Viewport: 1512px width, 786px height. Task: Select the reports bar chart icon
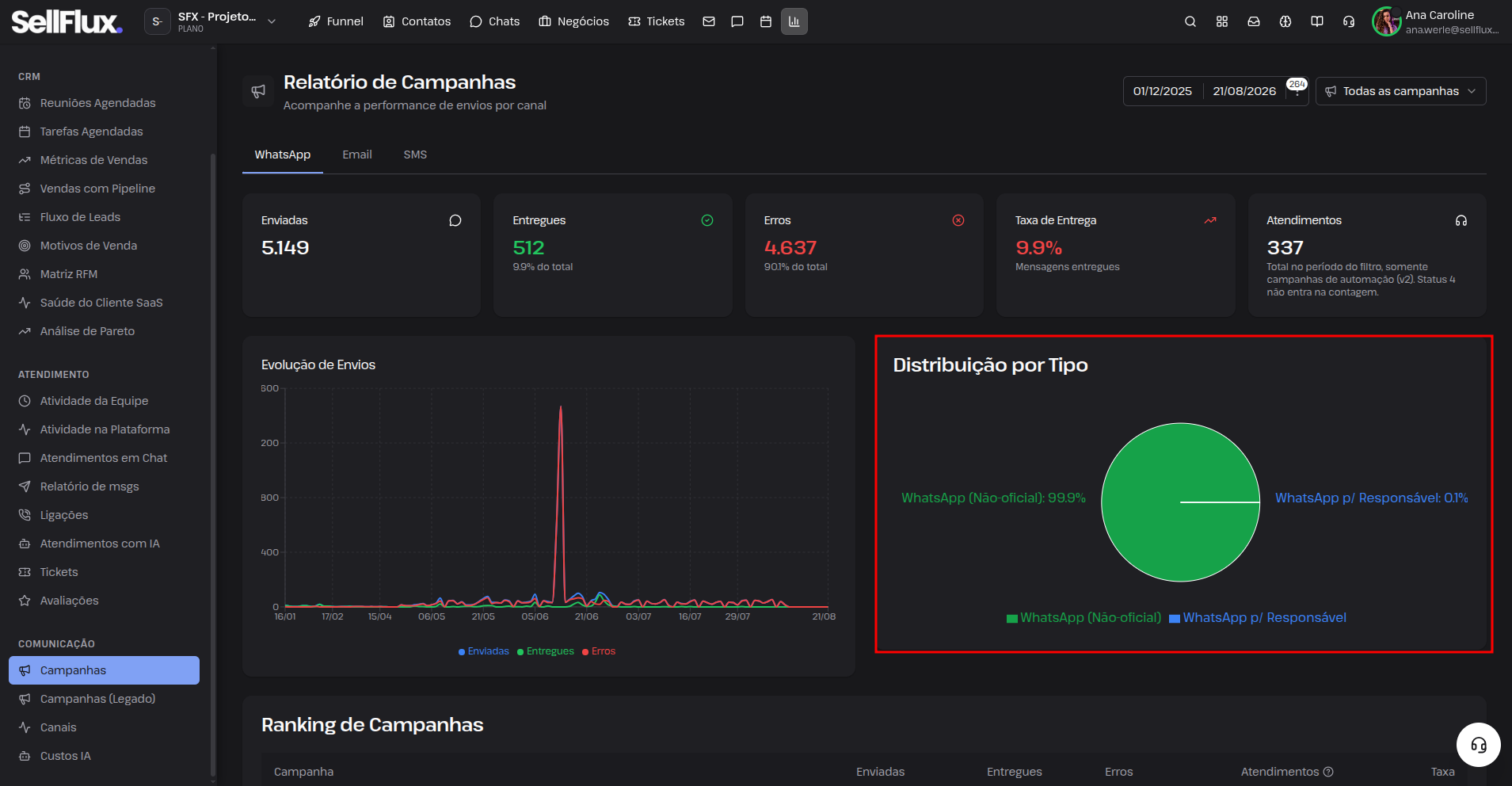click(x=794, y=21)
